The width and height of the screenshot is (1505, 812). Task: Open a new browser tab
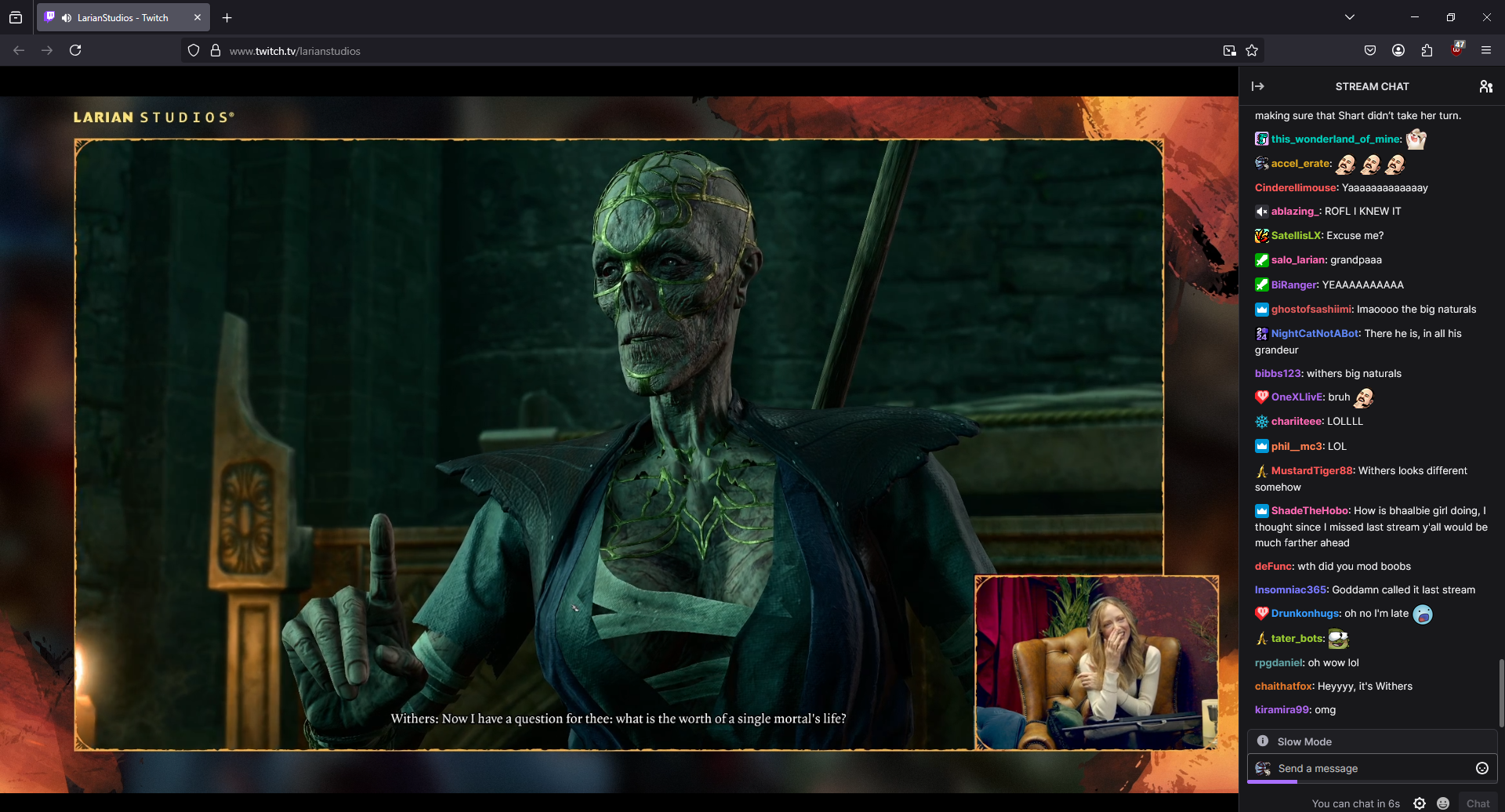(x=227, y=17)
